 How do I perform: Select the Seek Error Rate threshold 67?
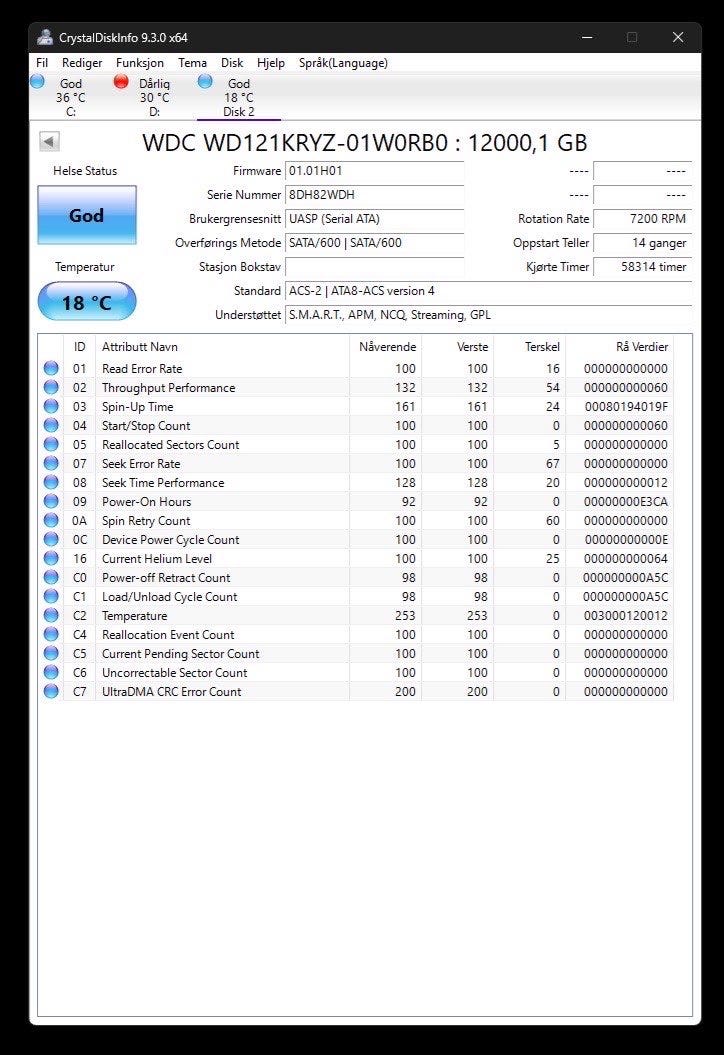tap(552, 464)
